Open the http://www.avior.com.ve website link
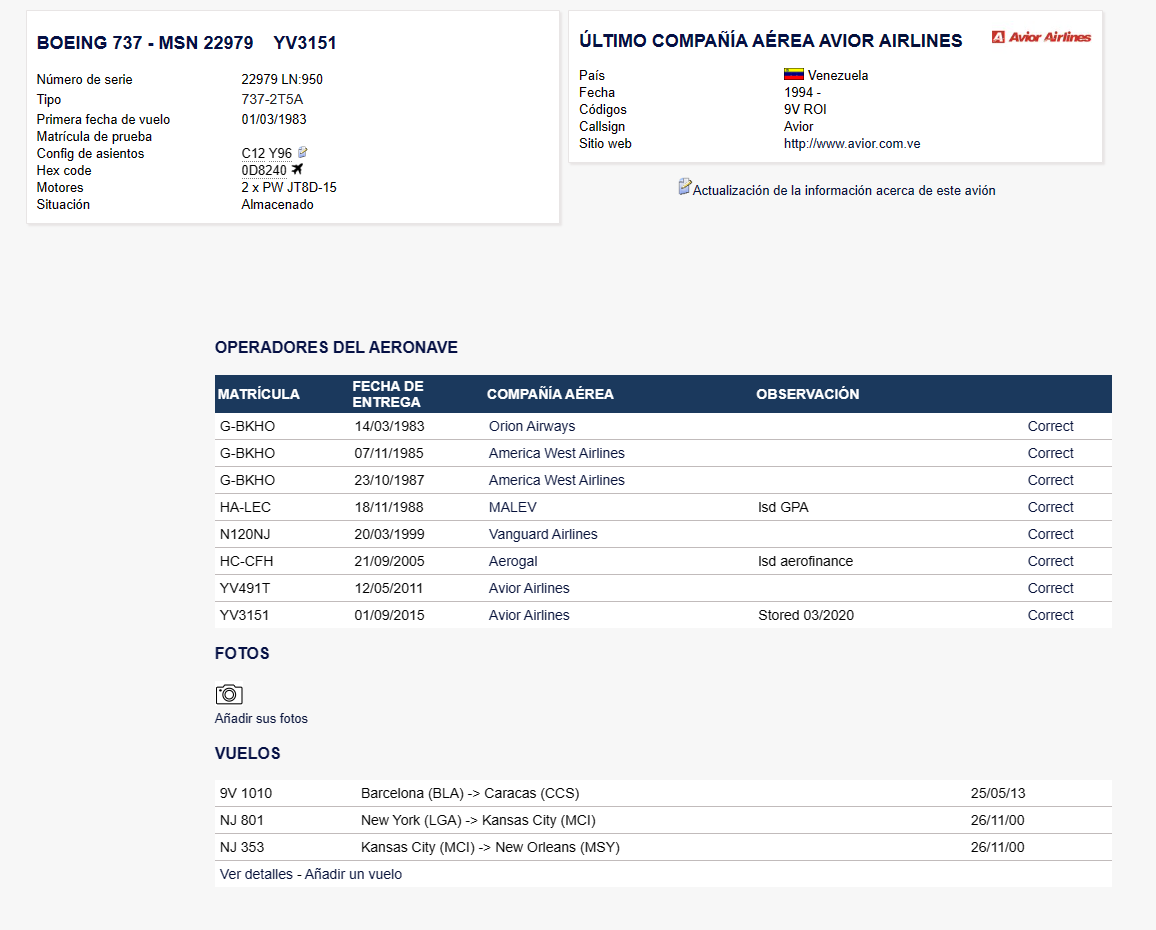The height and width of the screenshot is (930, 1156). click(852, 144)
